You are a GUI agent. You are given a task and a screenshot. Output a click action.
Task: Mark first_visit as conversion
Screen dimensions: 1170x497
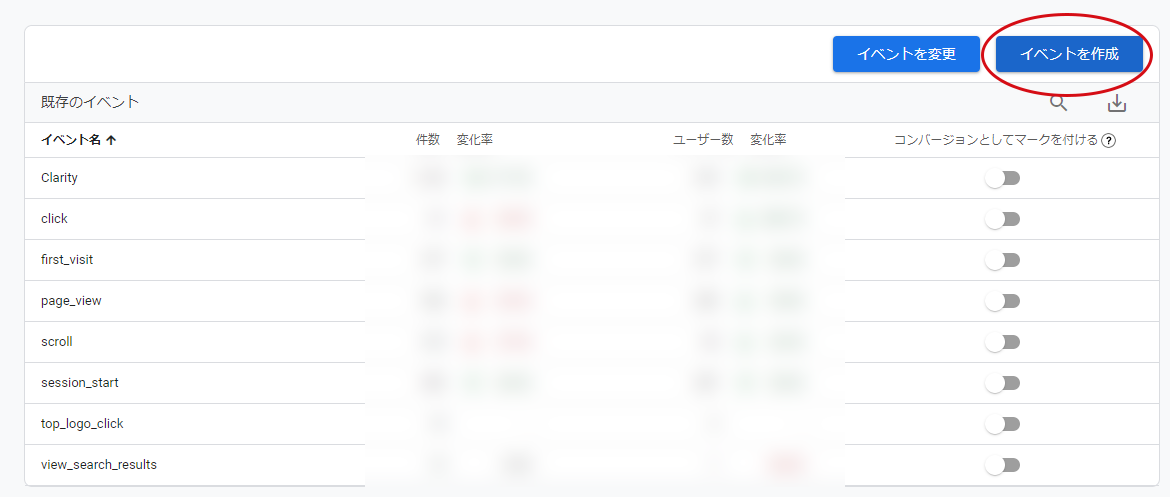tap(1002, 260)
